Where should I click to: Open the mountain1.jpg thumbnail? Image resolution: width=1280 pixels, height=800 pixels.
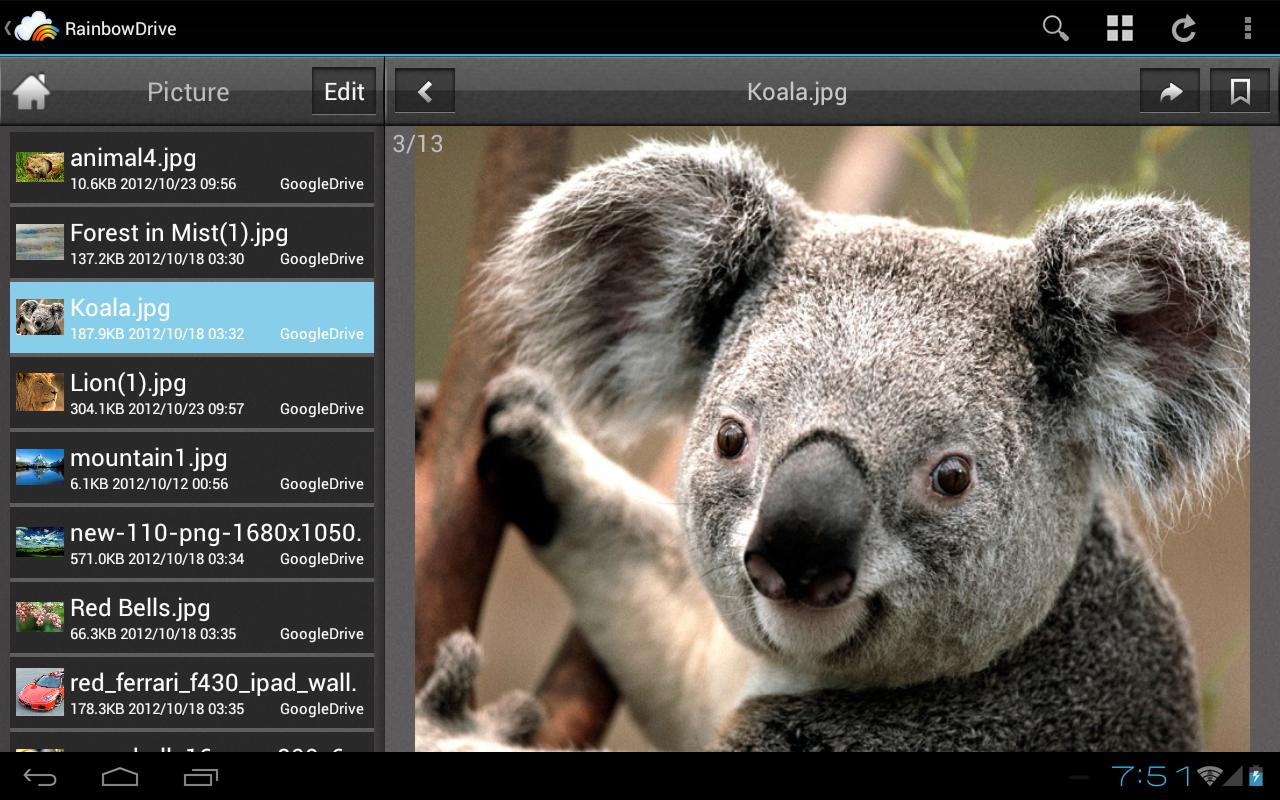[x=40, y=467]
